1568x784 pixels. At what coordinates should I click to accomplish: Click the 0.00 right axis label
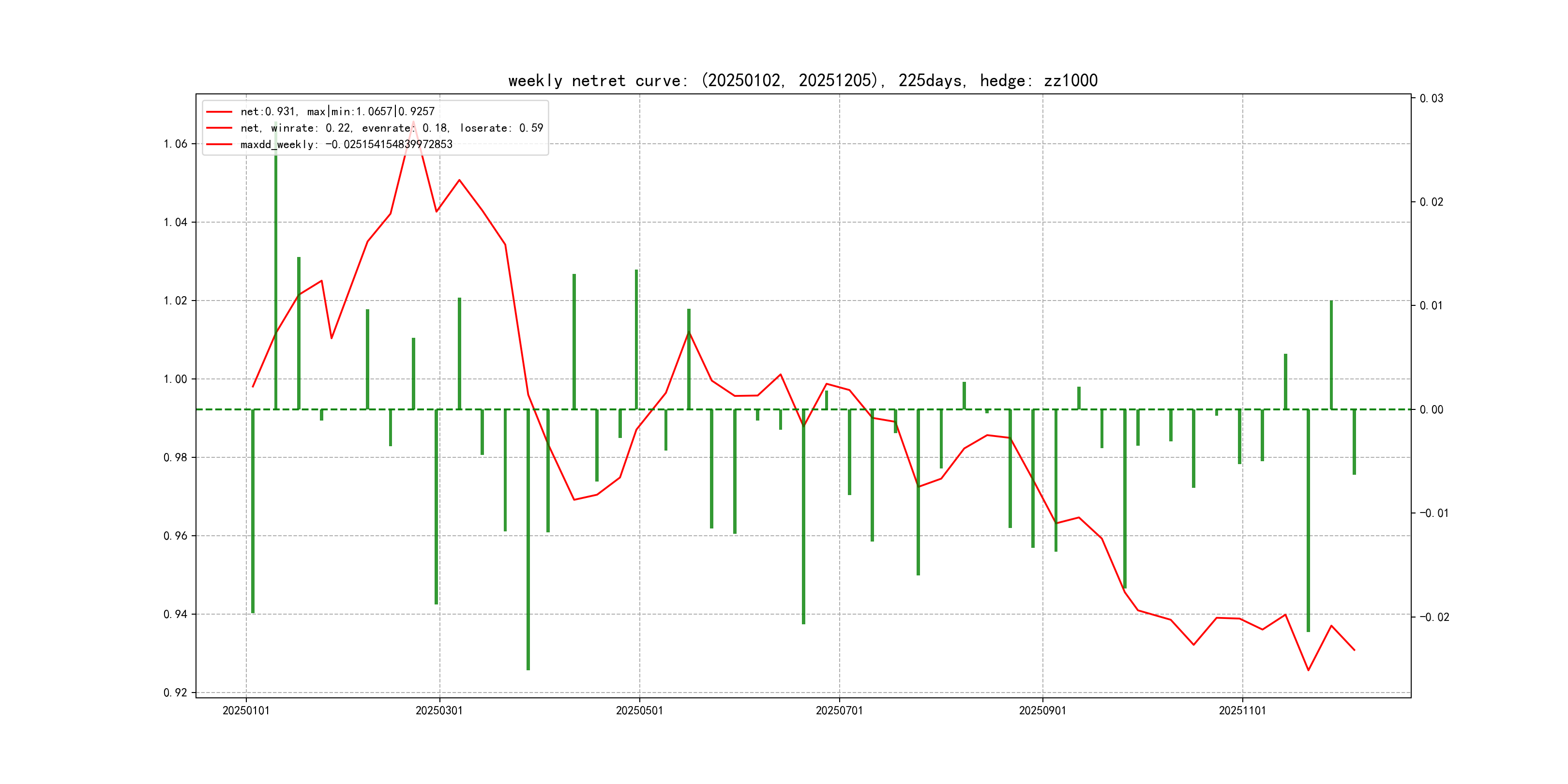[x=1431, y=409]
